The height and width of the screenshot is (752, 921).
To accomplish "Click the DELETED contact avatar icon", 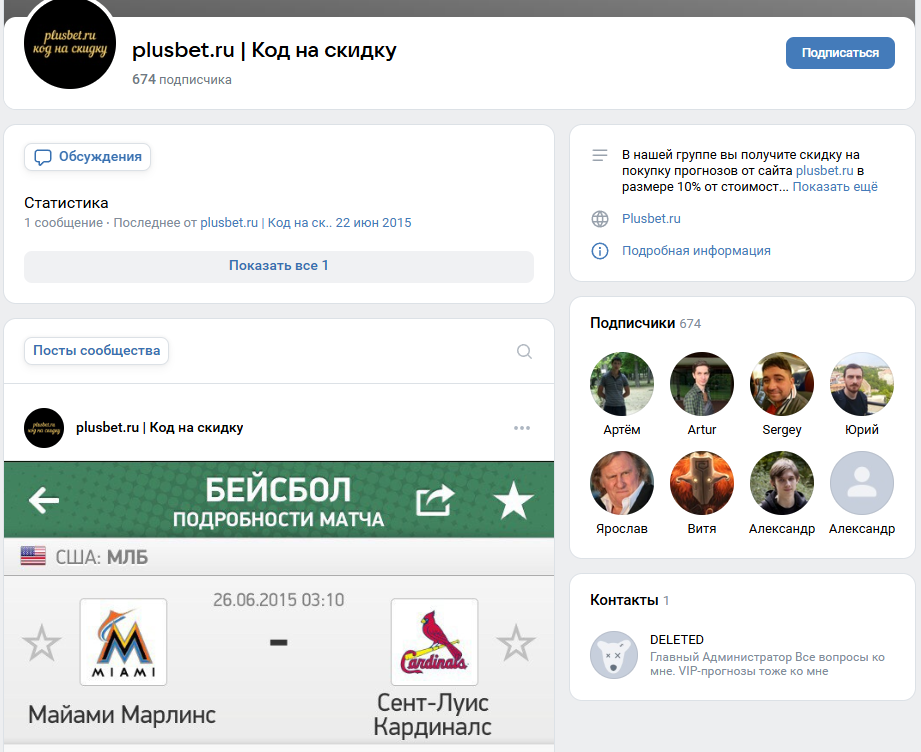I will point(614,655).
